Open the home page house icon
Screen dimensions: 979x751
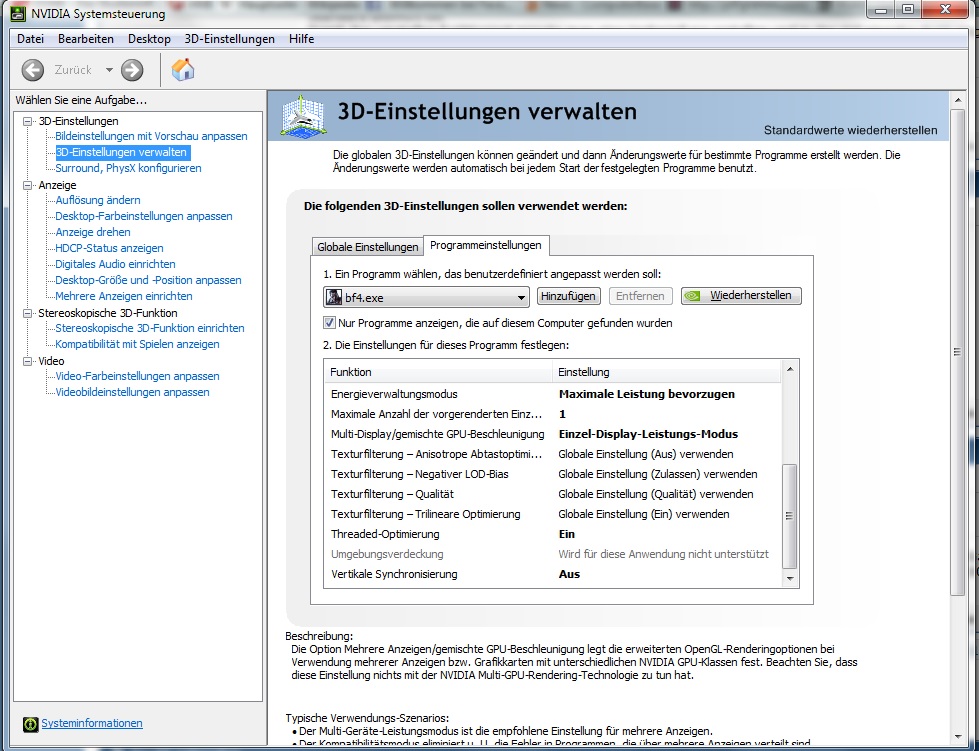(x=183, y=69)
